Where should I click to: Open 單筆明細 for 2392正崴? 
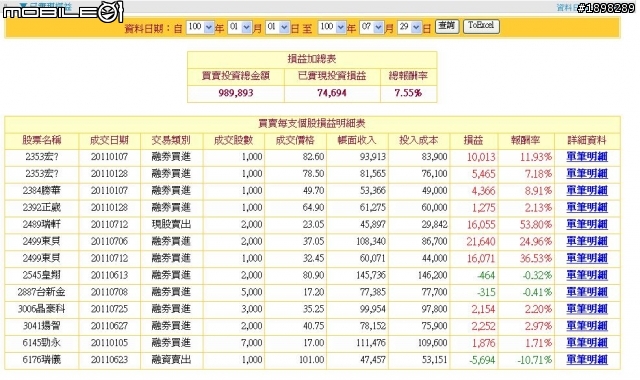(587, 208)
